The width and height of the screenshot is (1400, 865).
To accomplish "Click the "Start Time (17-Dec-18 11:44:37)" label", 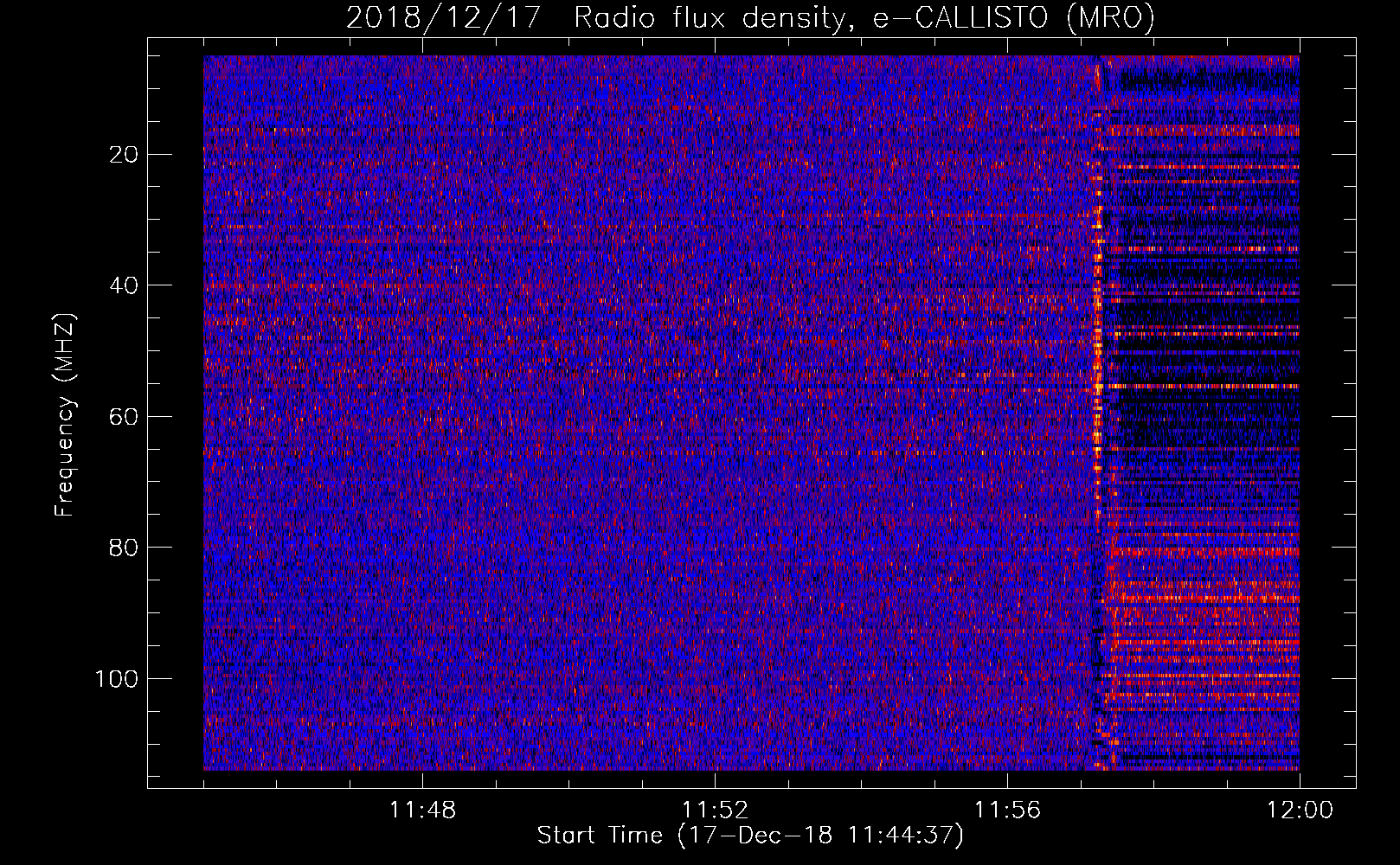I will pyautogui.click(x=750, y=836).
